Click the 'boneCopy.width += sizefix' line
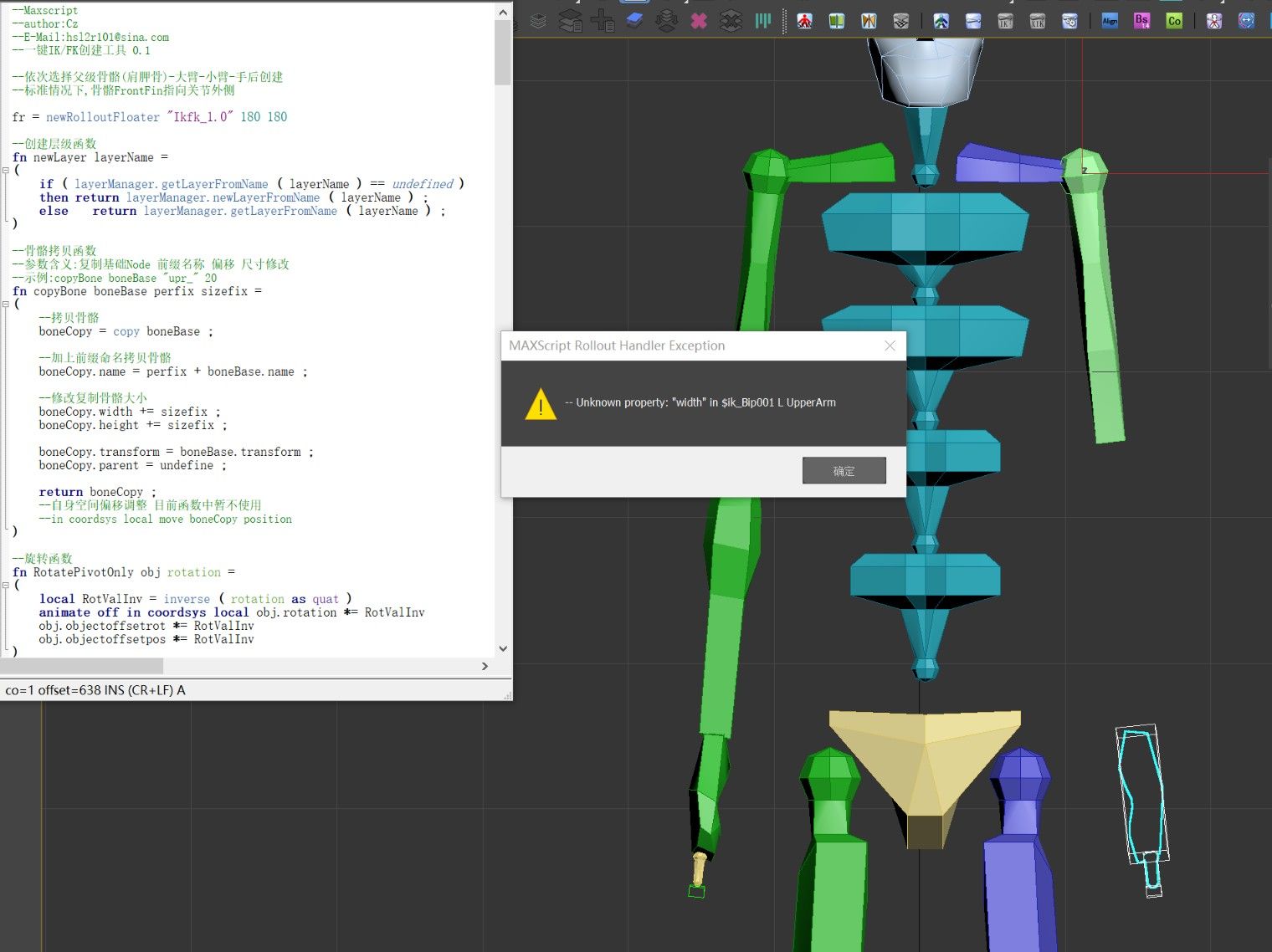The height and width of the screenshot is (952, 1272). [130, 412]
